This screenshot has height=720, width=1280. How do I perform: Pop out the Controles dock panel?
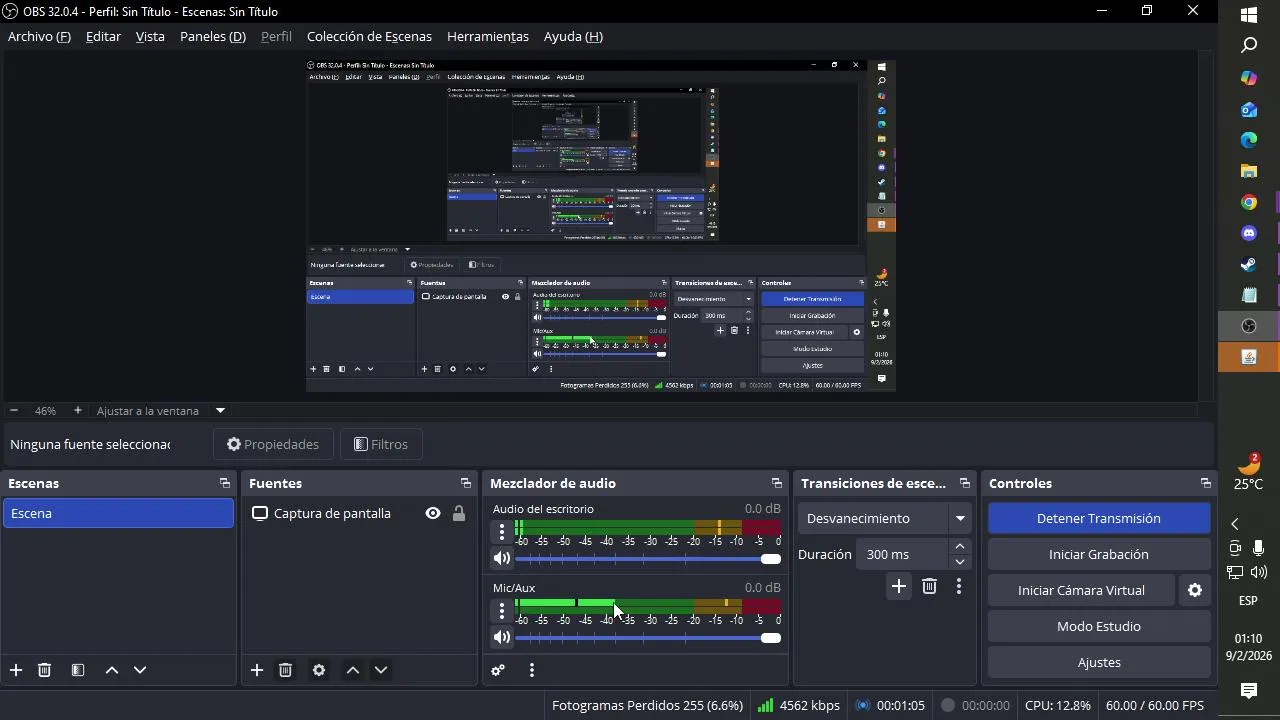[x=1205, y=483]
